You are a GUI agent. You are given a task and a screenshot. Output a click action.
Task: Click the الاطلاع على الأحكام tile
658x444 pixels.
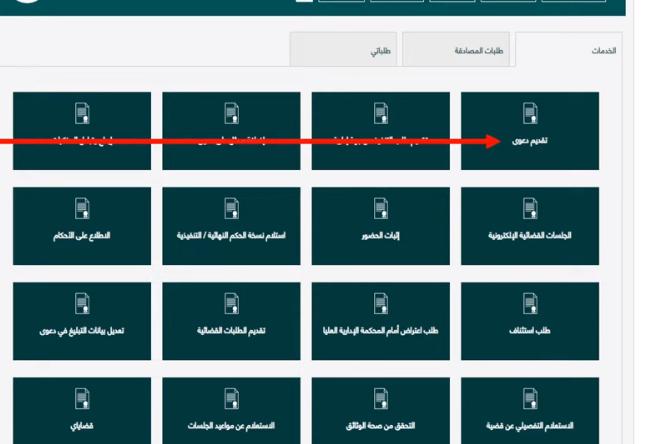coord(82,225)
